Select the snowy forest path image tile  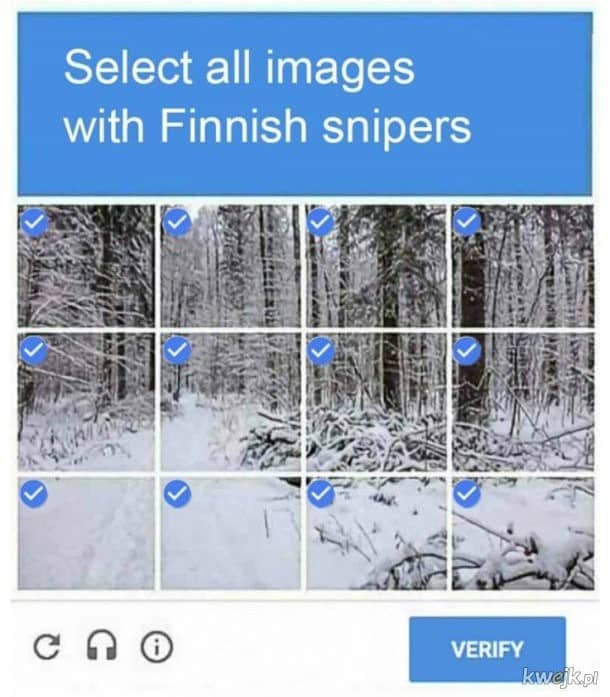tap(230, 401)
